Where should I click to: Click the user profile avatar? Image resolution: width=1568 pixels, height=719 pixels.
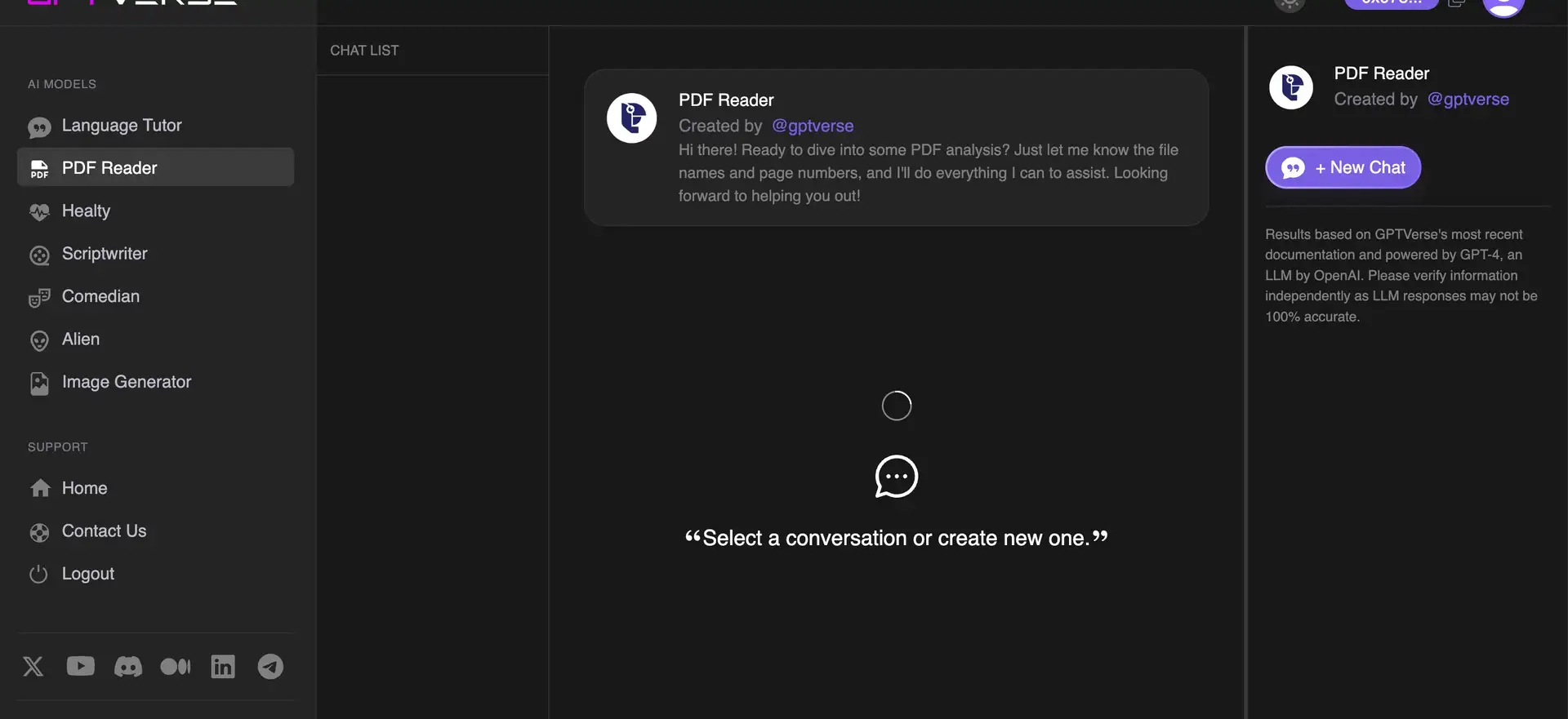1503,5
